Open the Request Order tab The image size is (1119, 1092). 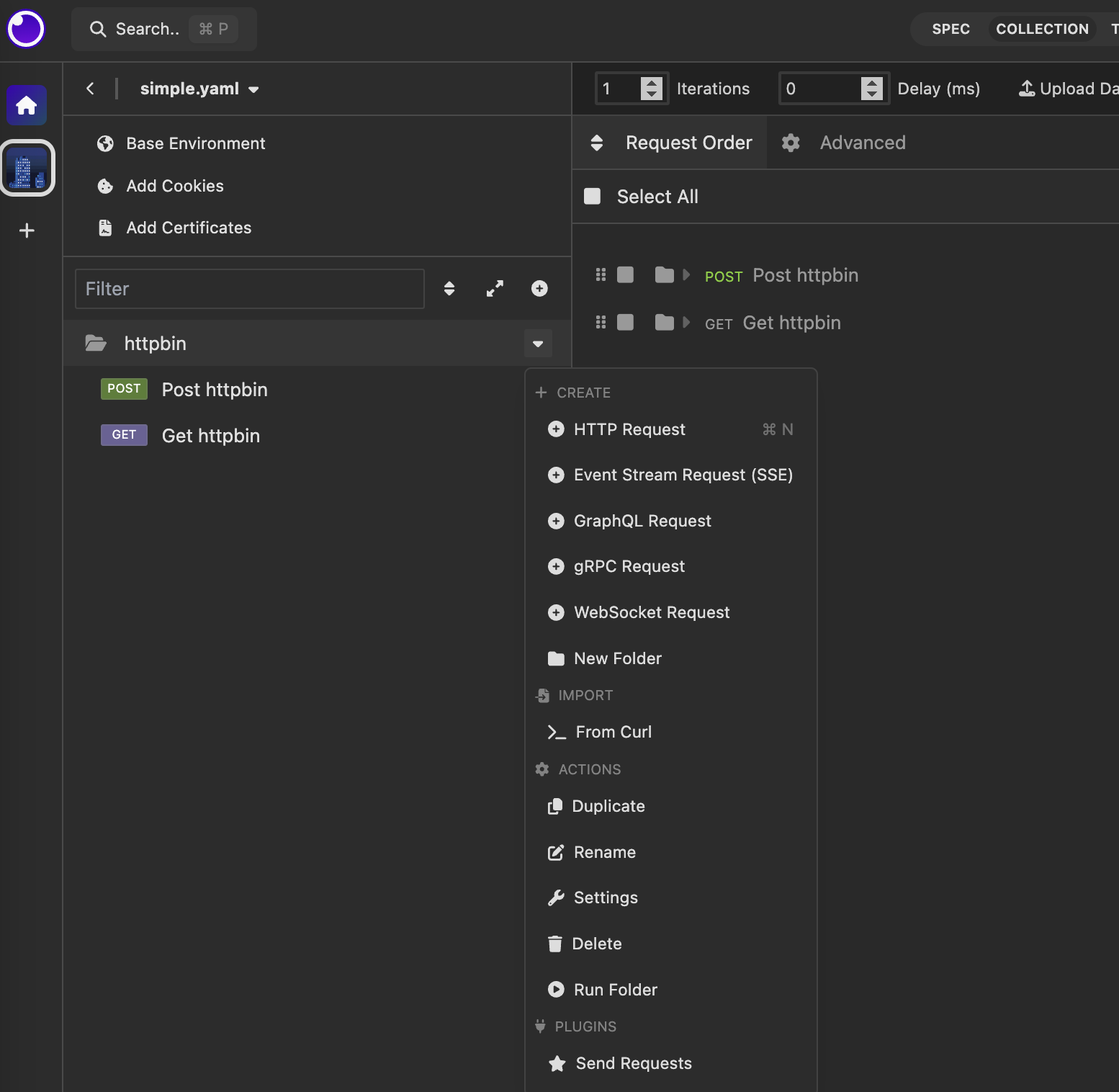tap(670, 143)
